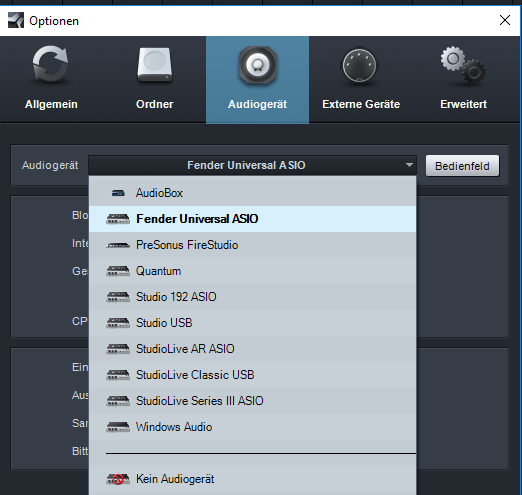Open the Erweitert tab label
Viewport: 522px width, 495px height.
pyautogui.click(x=463, y=104)
